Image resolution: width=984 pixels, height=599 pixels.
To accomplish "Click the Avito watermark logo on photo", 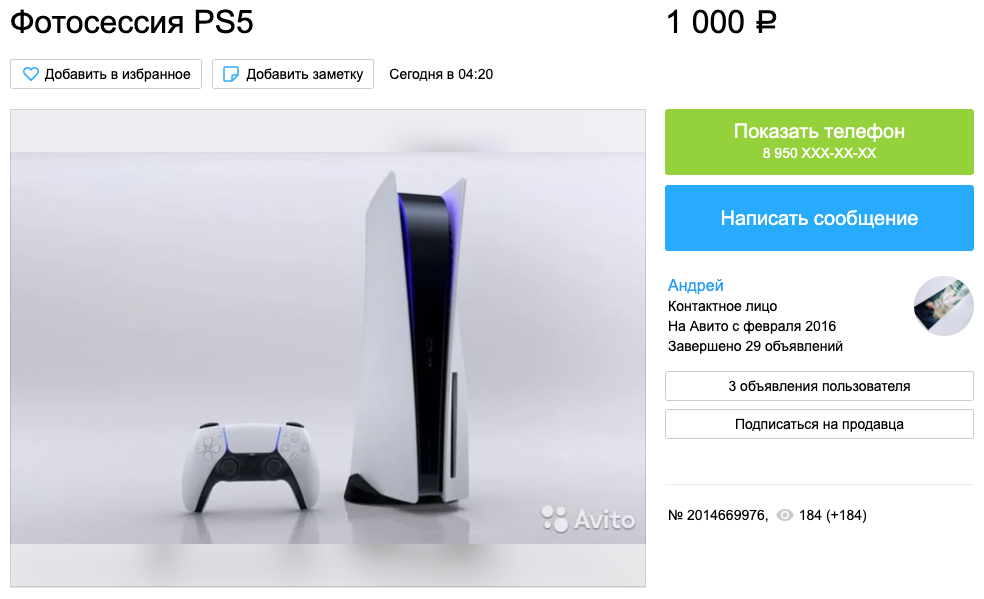I will click(x=588, y=519).
